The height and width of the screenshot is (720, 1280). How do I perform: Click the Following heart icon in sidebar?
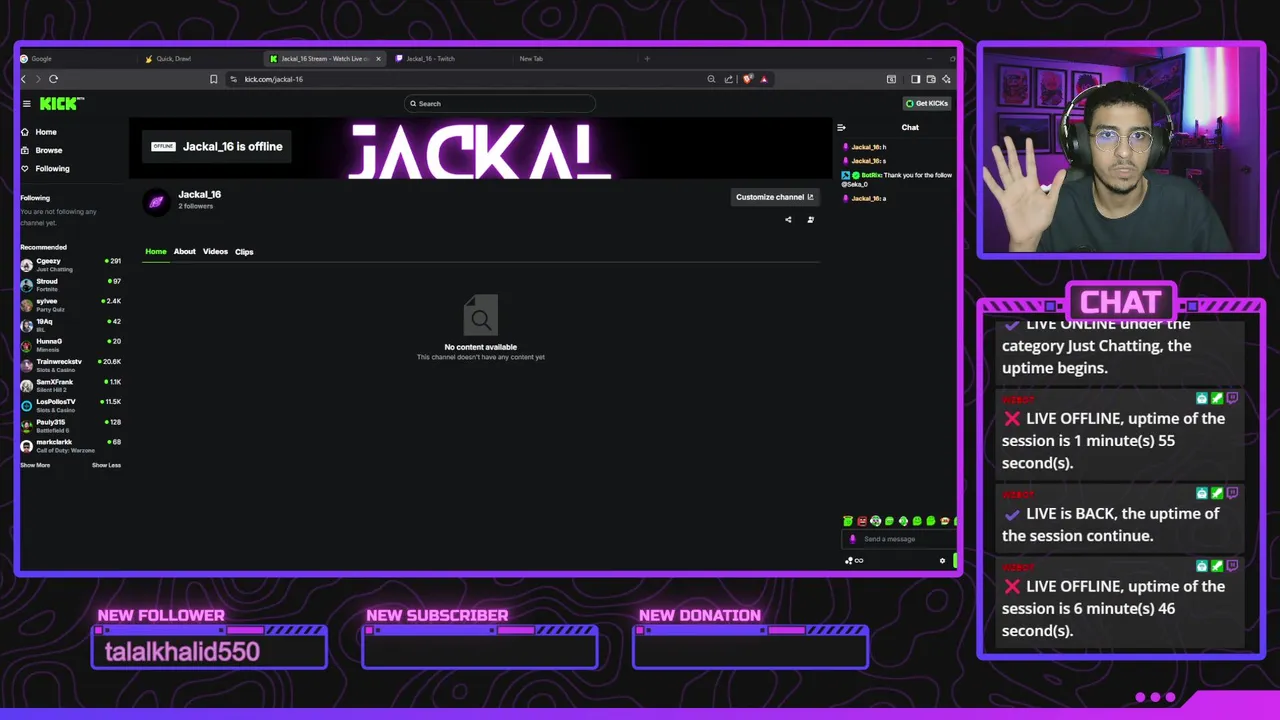click(26, 169)
